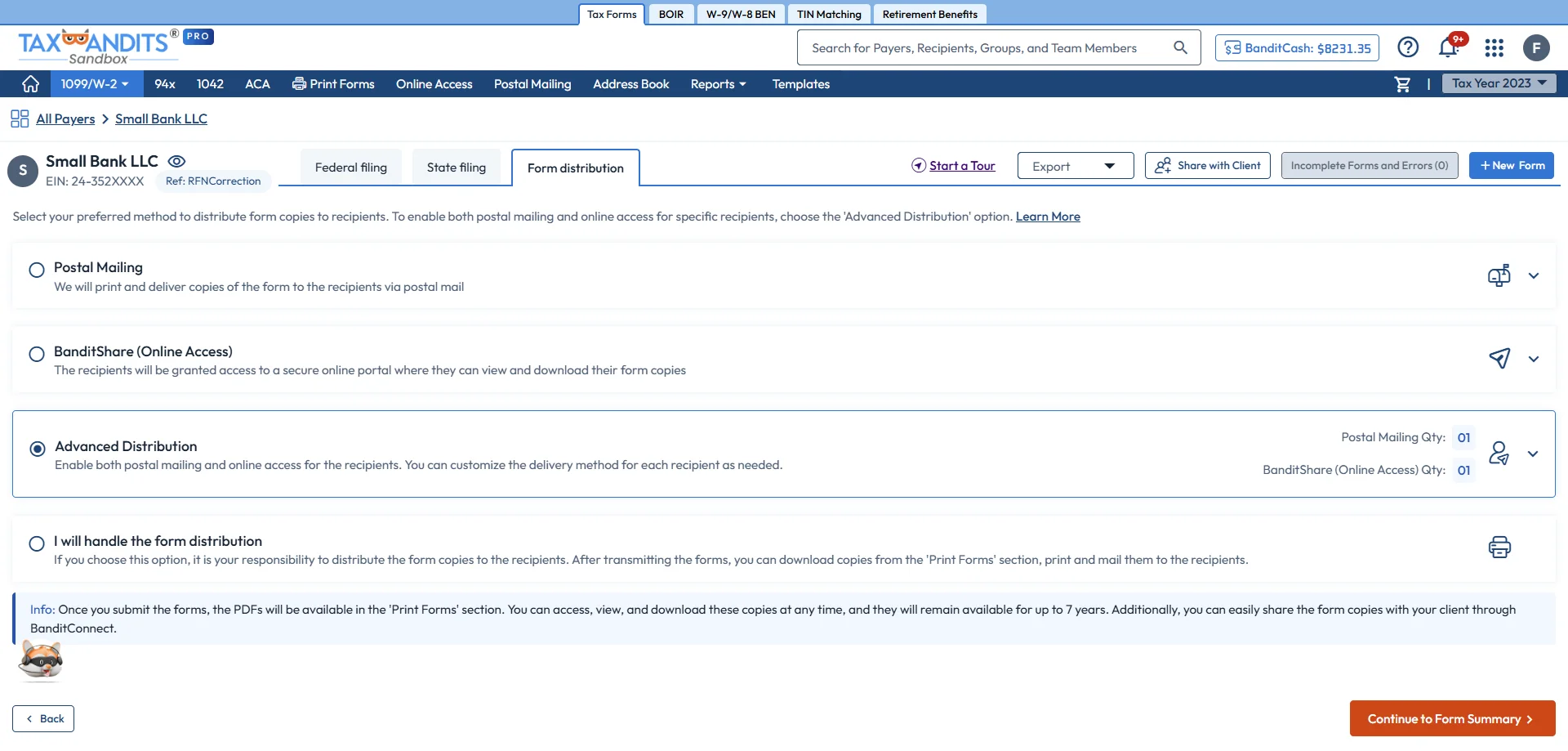
Task: Click the TaxBandits Pro logo
Action: [x=115, y=47]
